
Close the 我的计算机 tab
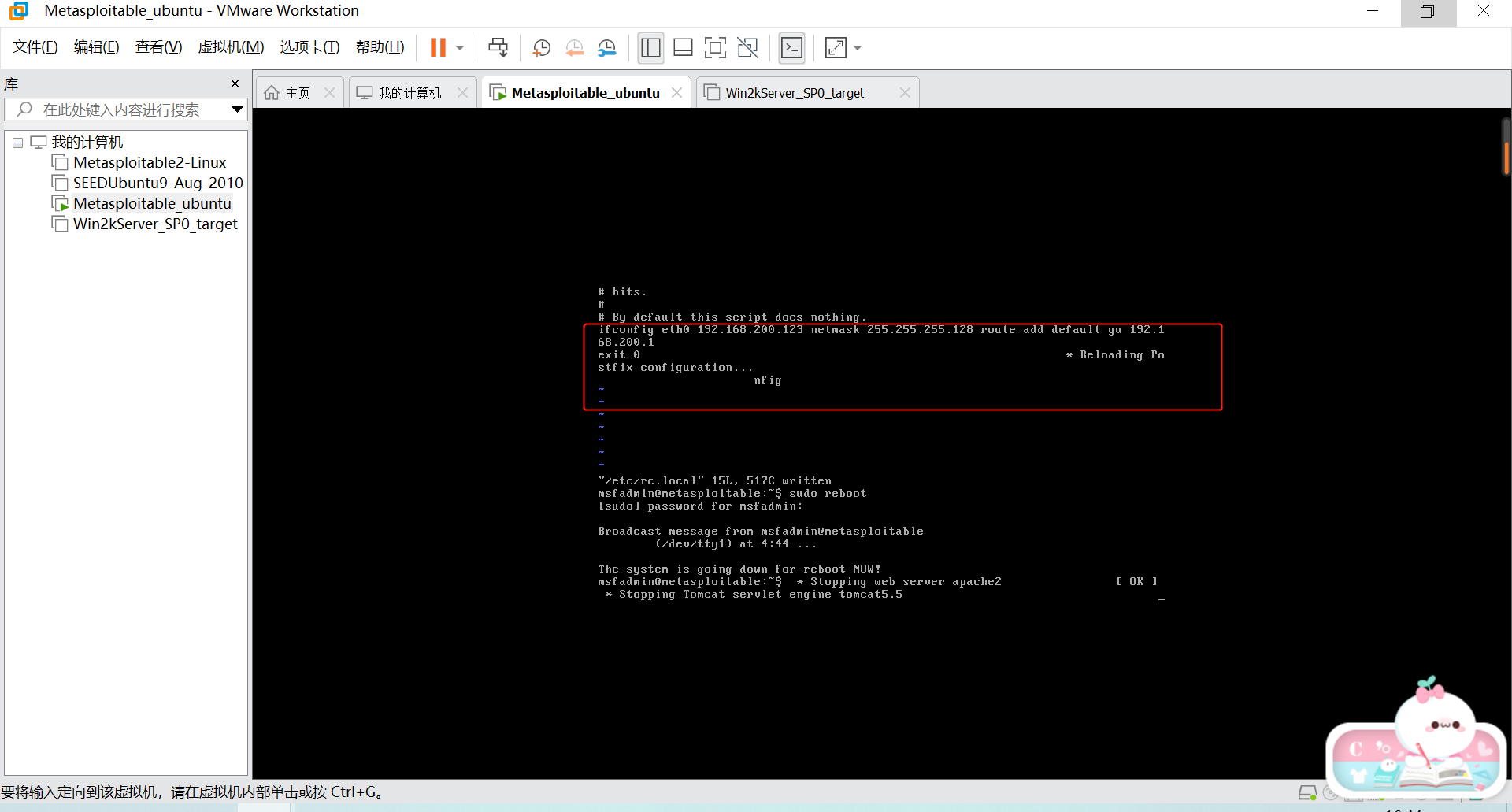pos(462,93)
